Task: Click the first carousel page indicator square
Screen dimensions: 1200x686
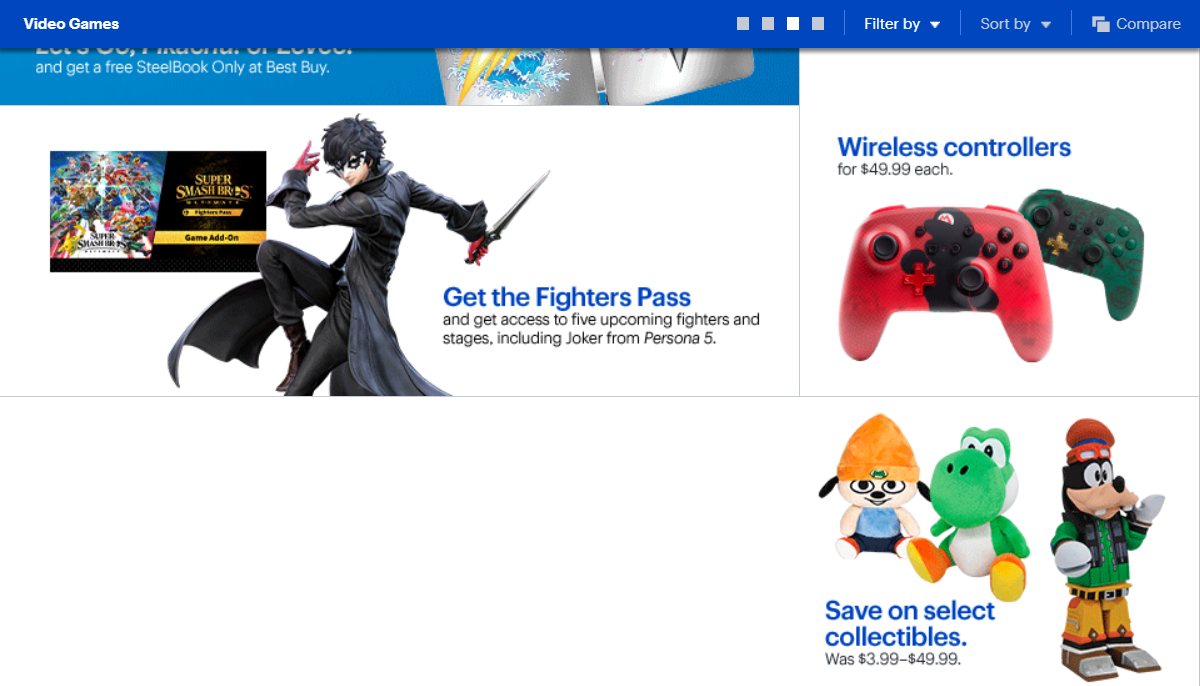Action: (x=743, y=24)
